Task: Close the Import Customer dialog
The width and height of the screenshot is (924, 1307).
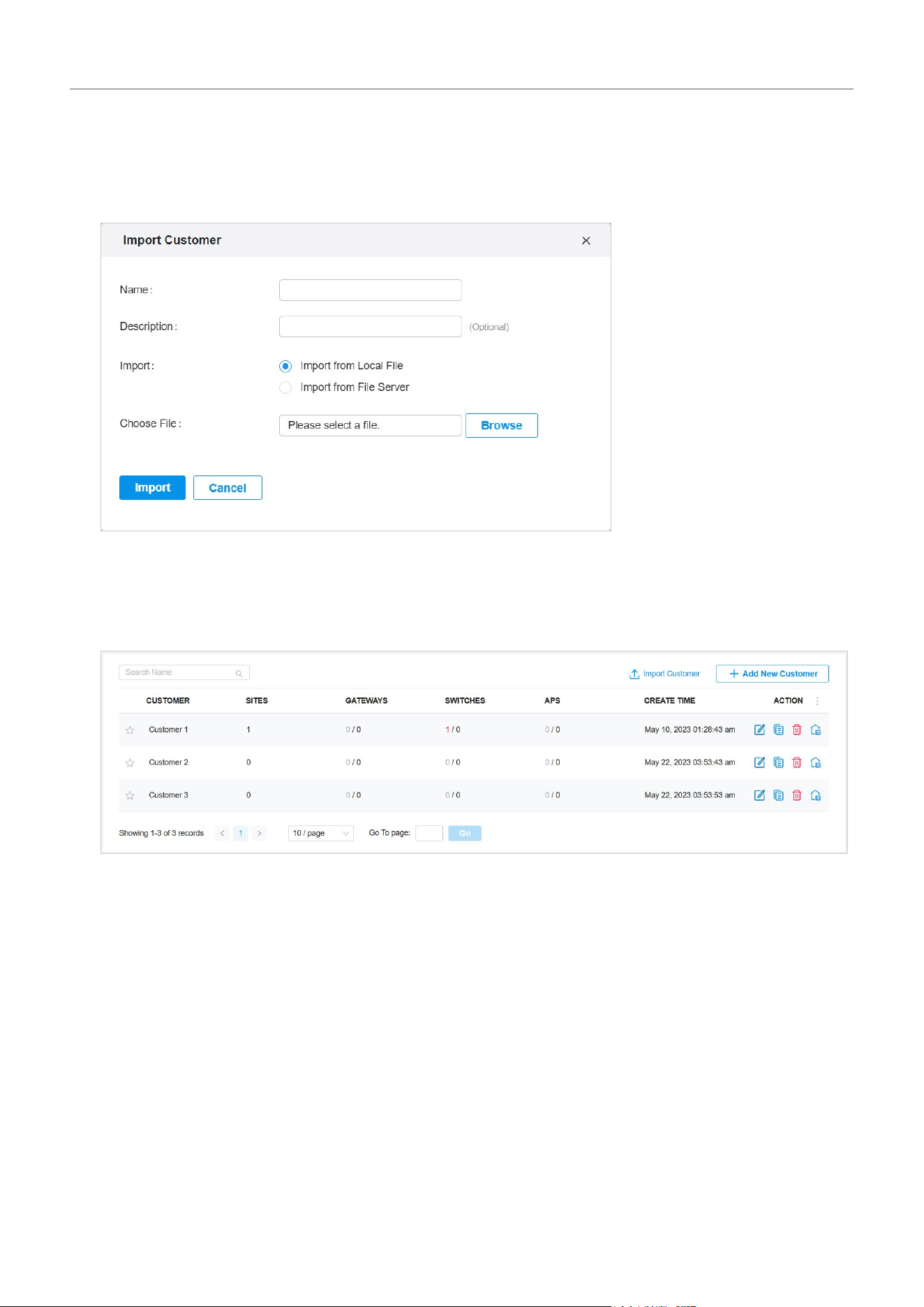Action: (x=586, y=241)
